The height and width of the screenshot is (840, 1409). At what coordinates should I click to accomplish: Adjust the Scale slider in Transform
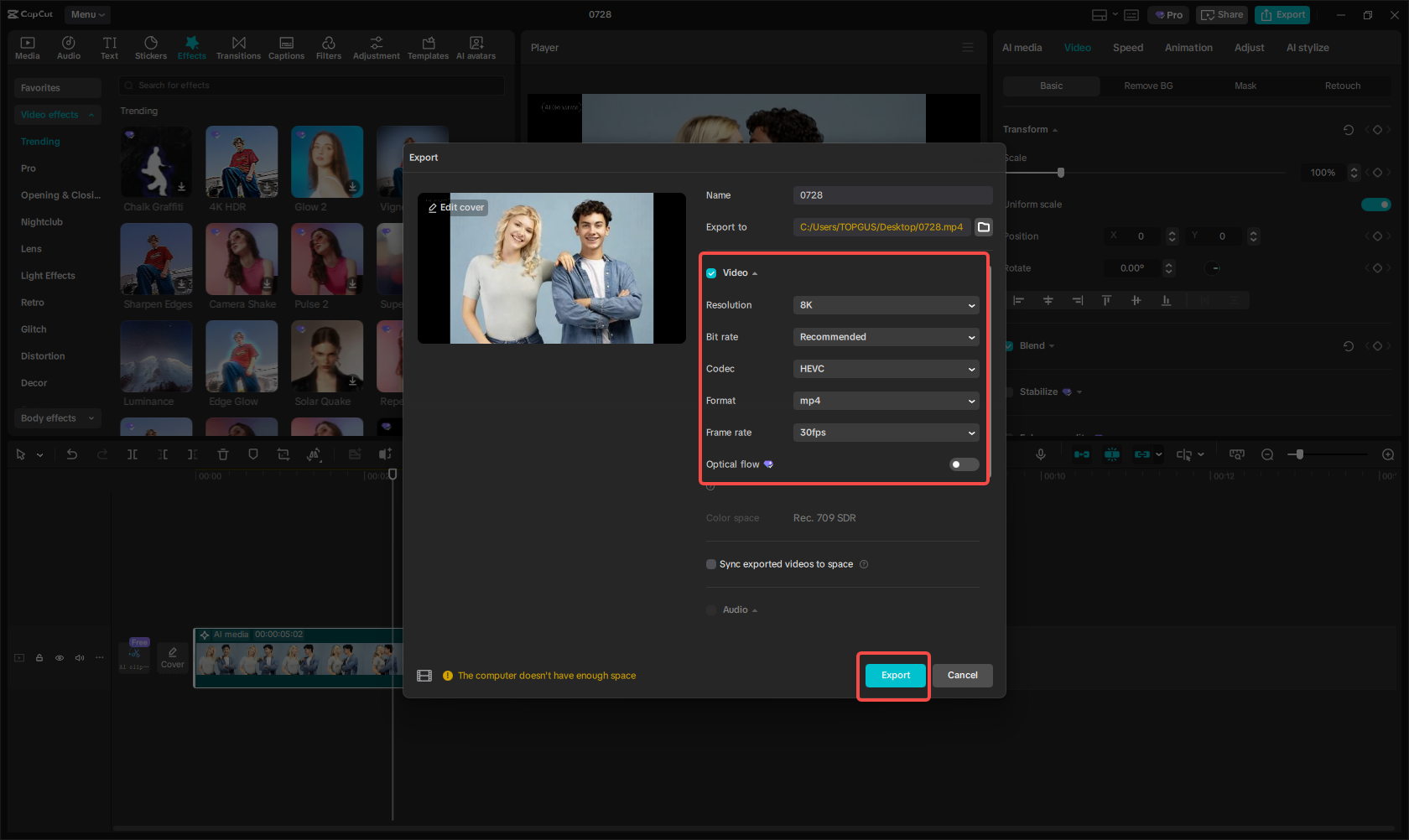tap(1060, 172)
